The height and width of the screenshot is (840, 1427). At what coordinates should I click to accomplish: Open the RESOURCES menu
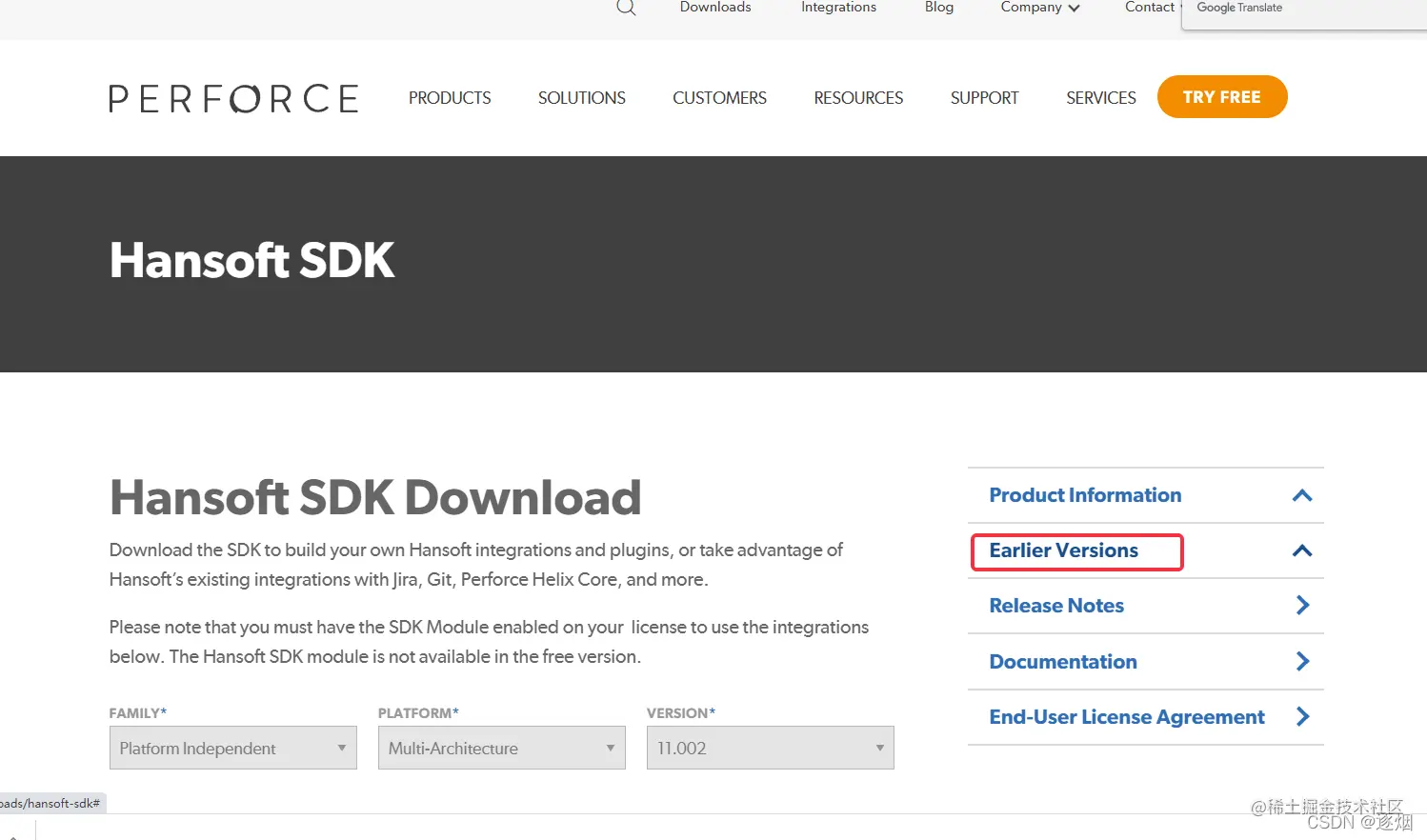click(858, 98)
